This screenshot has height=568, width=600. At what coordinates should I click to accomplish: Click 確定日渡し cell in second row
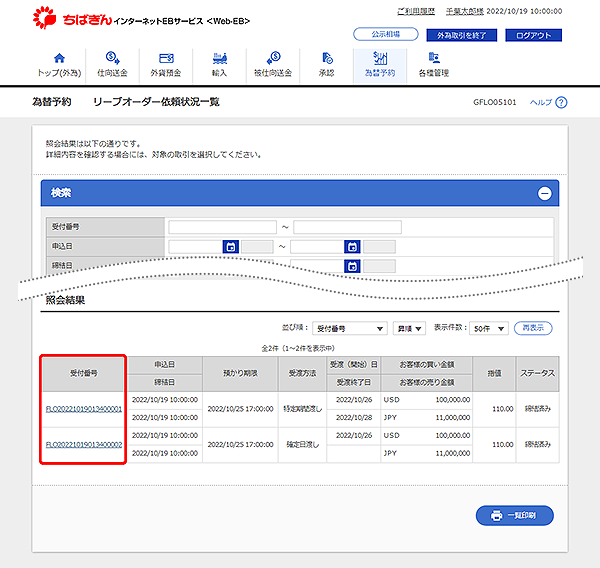pos(302,445)
